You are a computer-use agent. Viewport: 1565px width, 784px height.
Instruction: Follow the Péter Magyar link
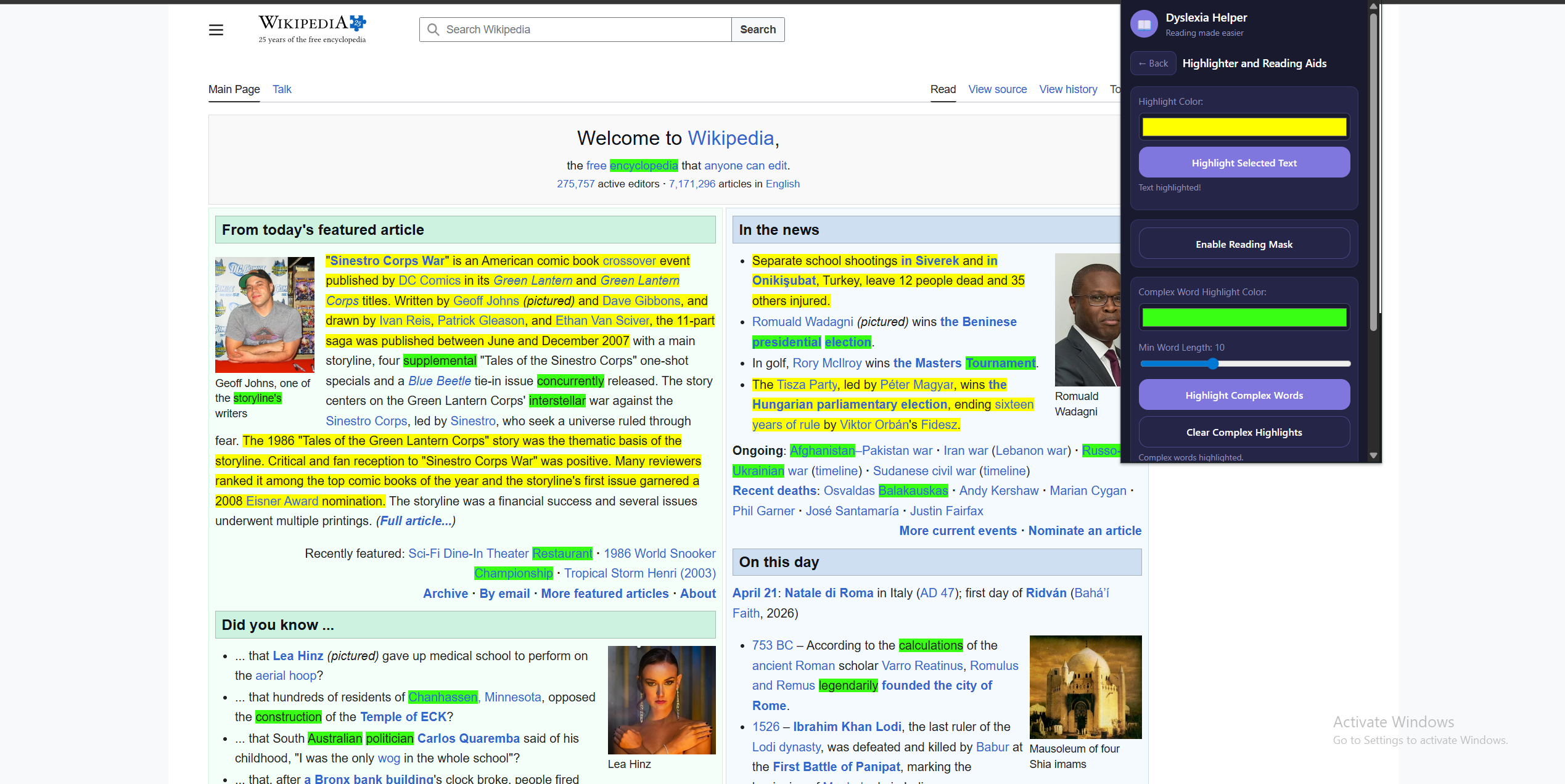pos(916,385)
